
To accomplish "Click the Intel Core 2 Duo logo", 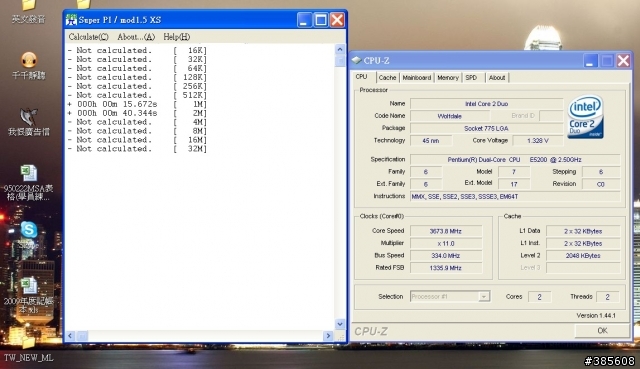I will (x=585, y=117).
